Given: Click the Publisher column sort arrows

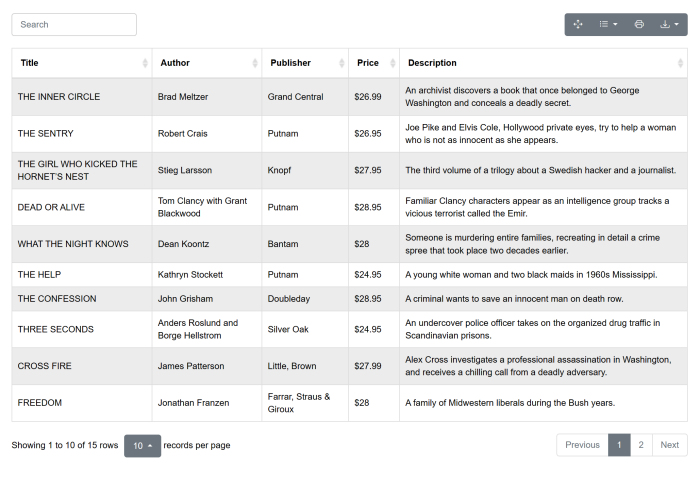Looking at the screenshot, I should [341, 63].
